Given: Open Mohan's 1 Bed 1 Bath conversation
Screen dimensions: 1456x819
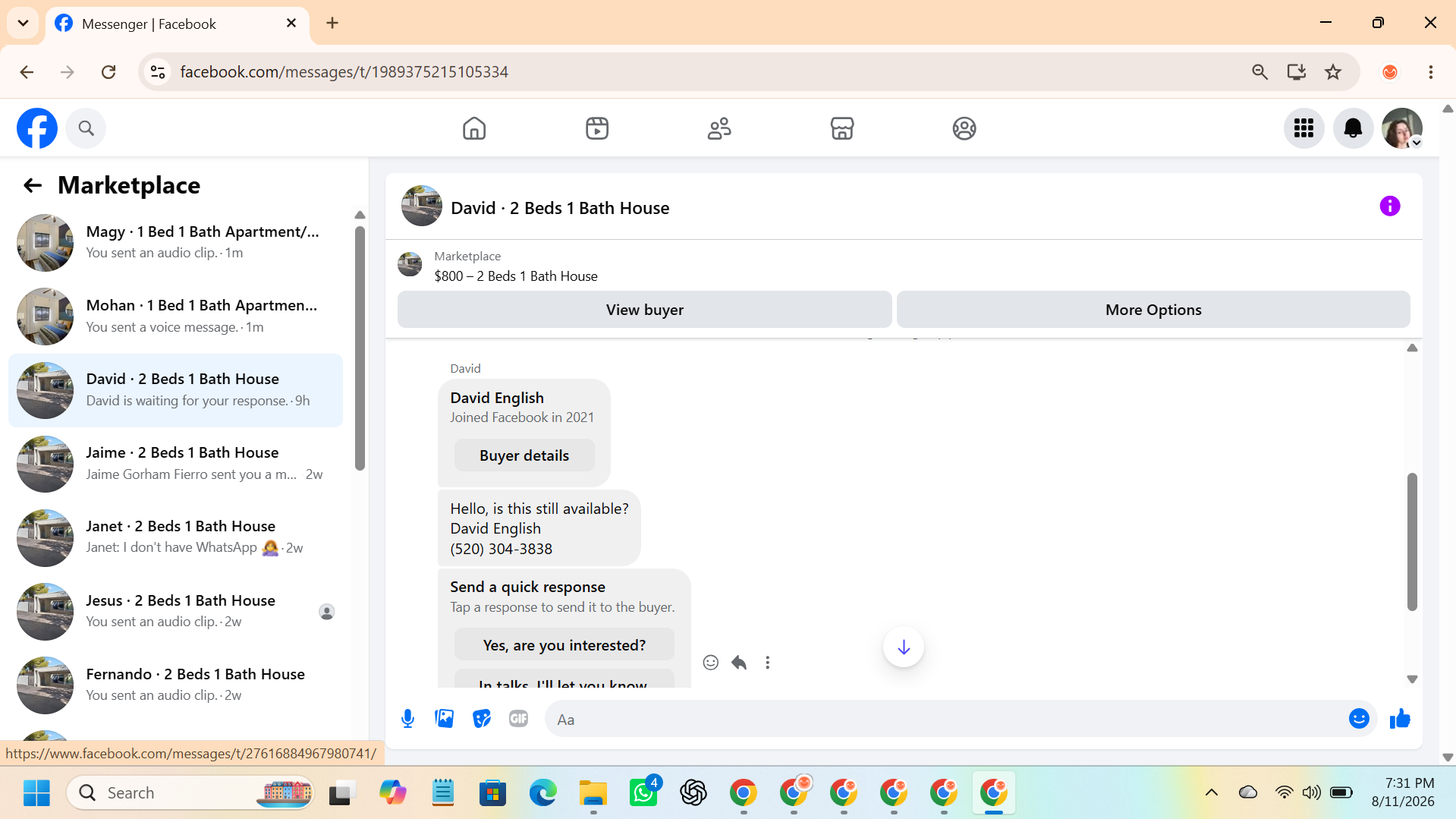Looking at the screenshot, I should [176, 316].
